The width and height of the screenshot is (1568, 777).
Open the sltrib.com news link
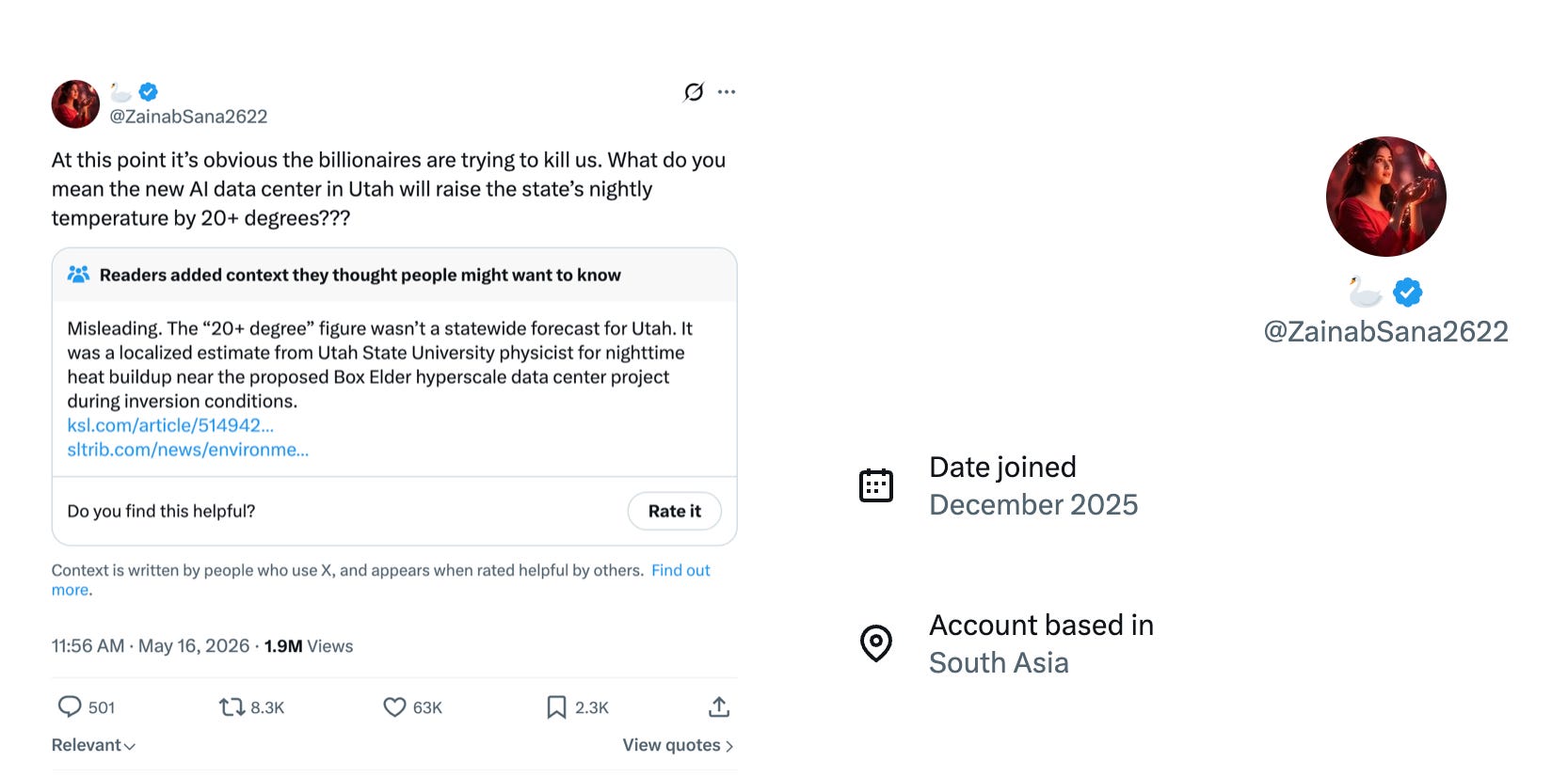[188, 450]
